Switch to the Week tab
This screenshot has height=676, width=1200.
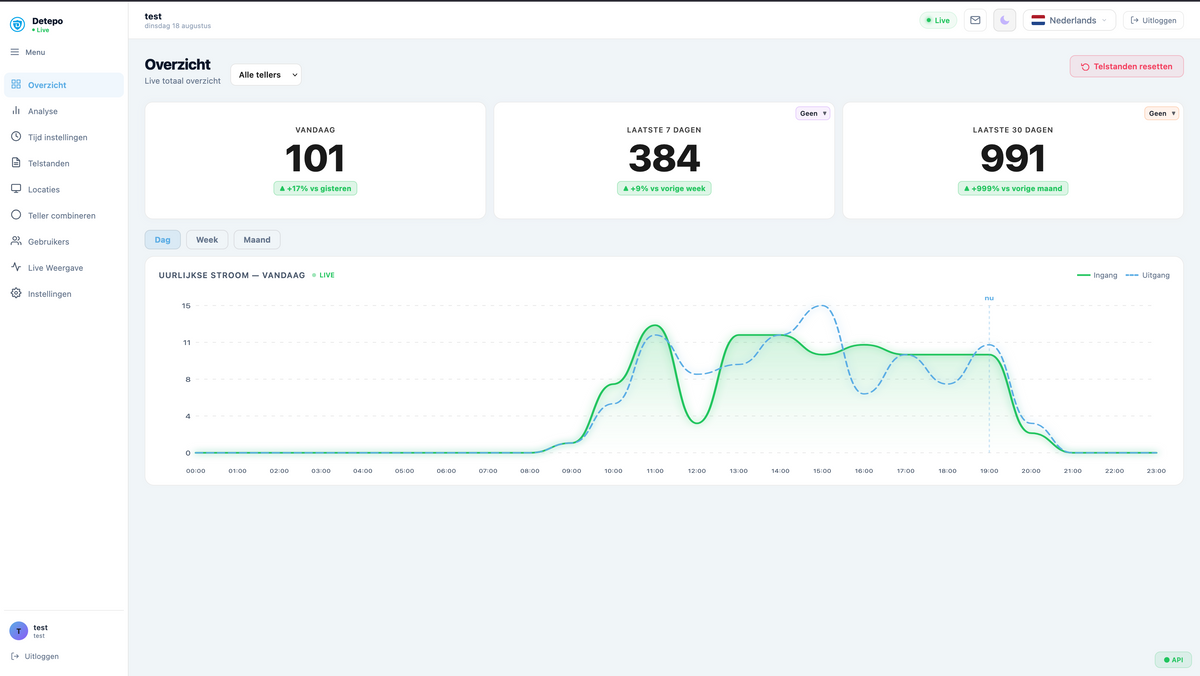(x=207, y=240)
